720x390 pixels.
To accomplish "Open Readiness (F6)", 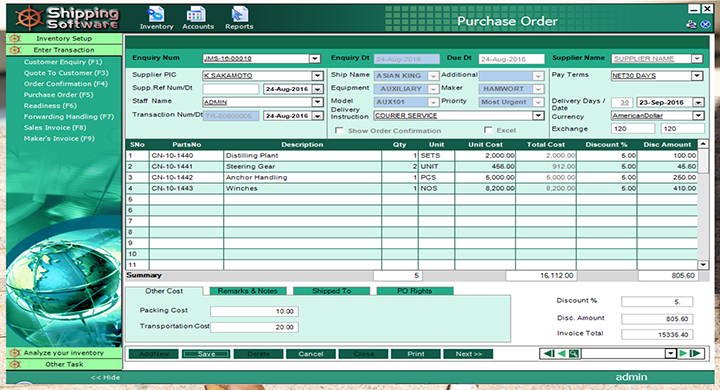I will [x=50, y=106].
